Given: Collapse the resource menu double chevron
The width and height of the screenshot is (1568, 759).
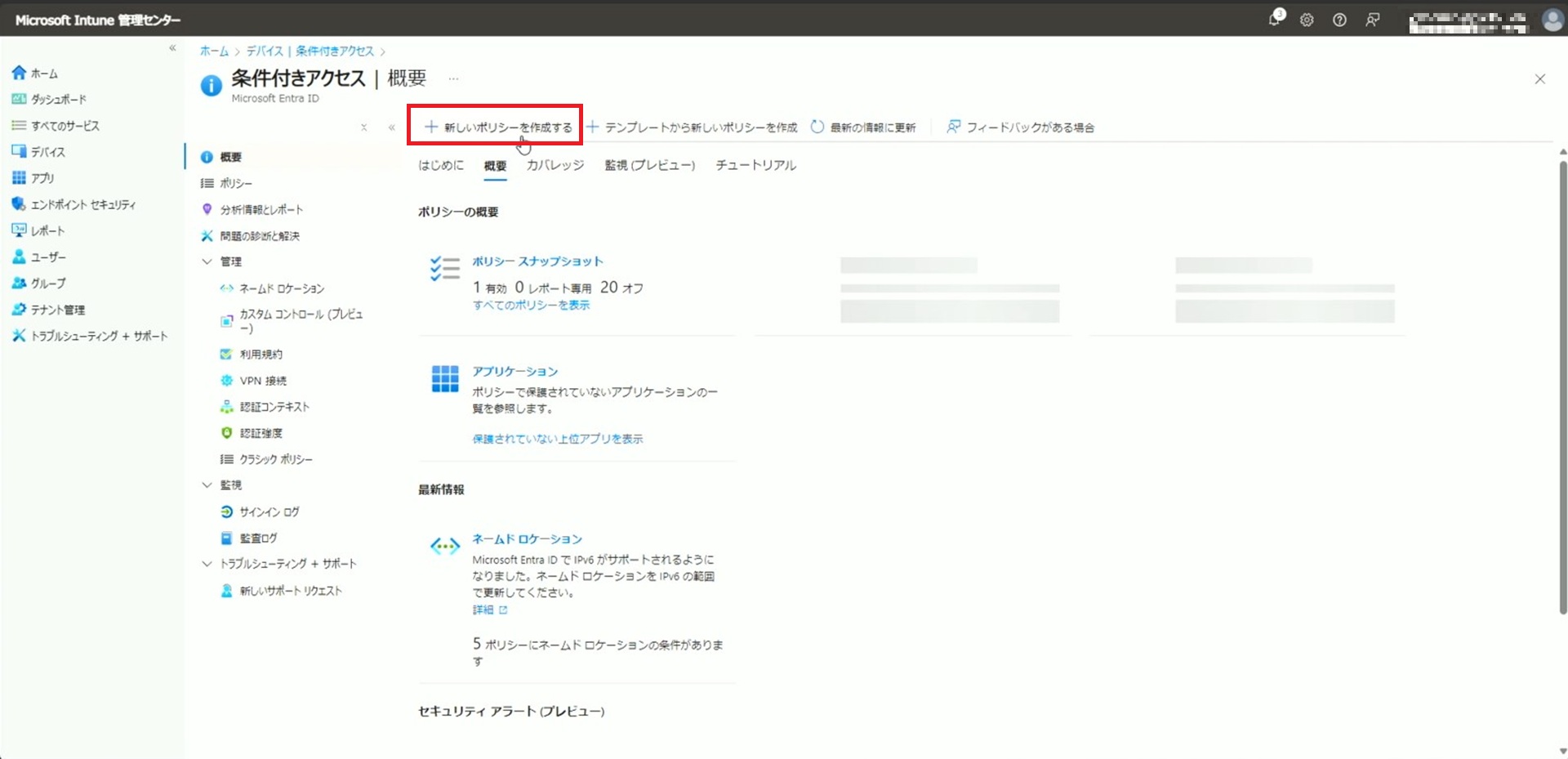Looking at the screenshot, I should 392,127.
